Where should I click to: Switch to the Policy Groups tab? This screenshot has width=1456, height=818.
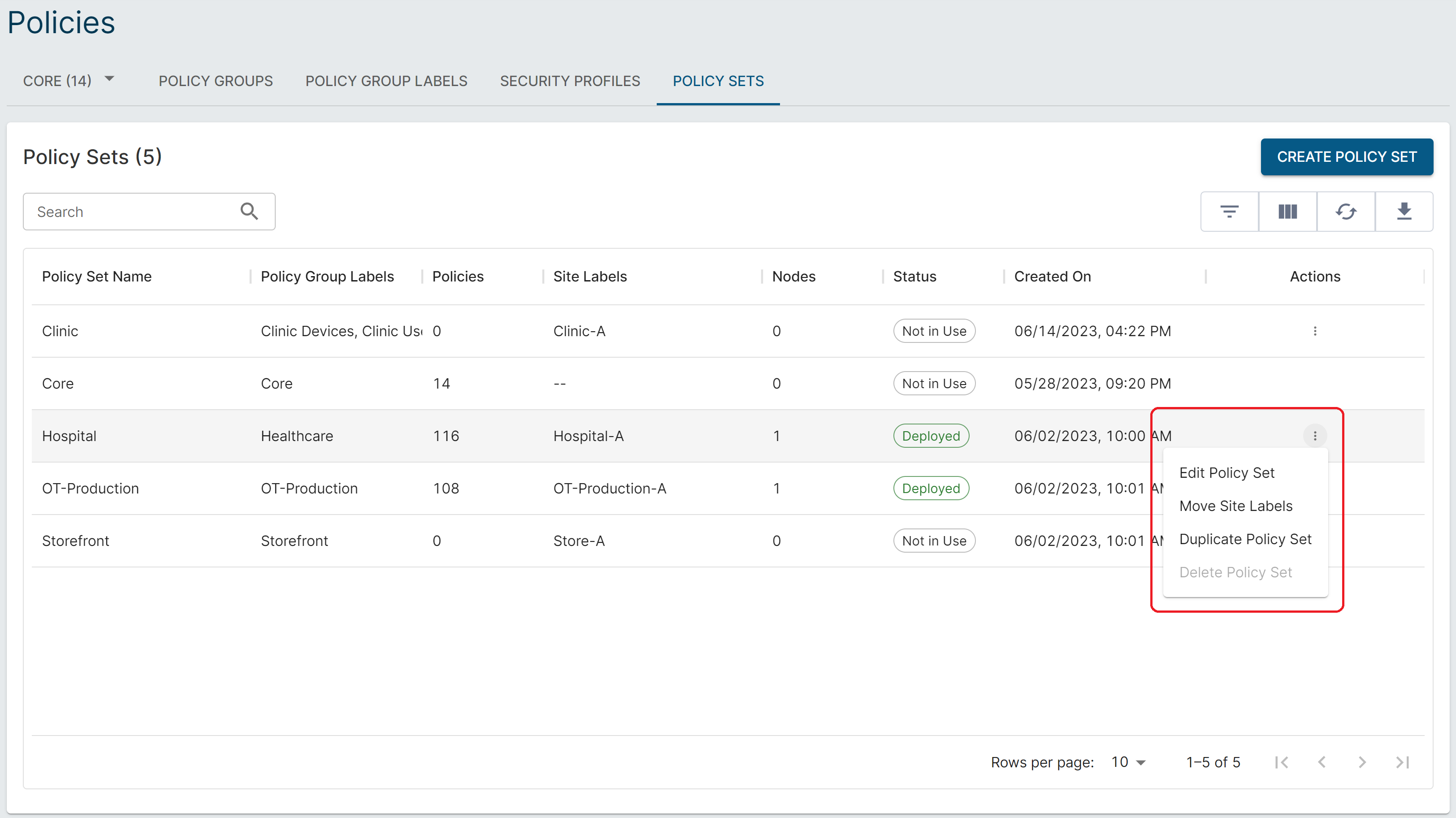[215, 81]
